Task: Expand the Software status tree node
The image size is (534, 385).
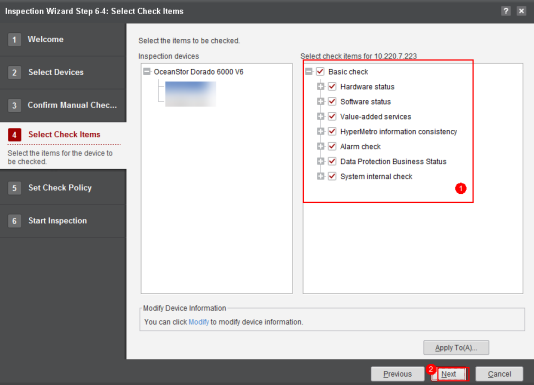Action: pos(320,102)
